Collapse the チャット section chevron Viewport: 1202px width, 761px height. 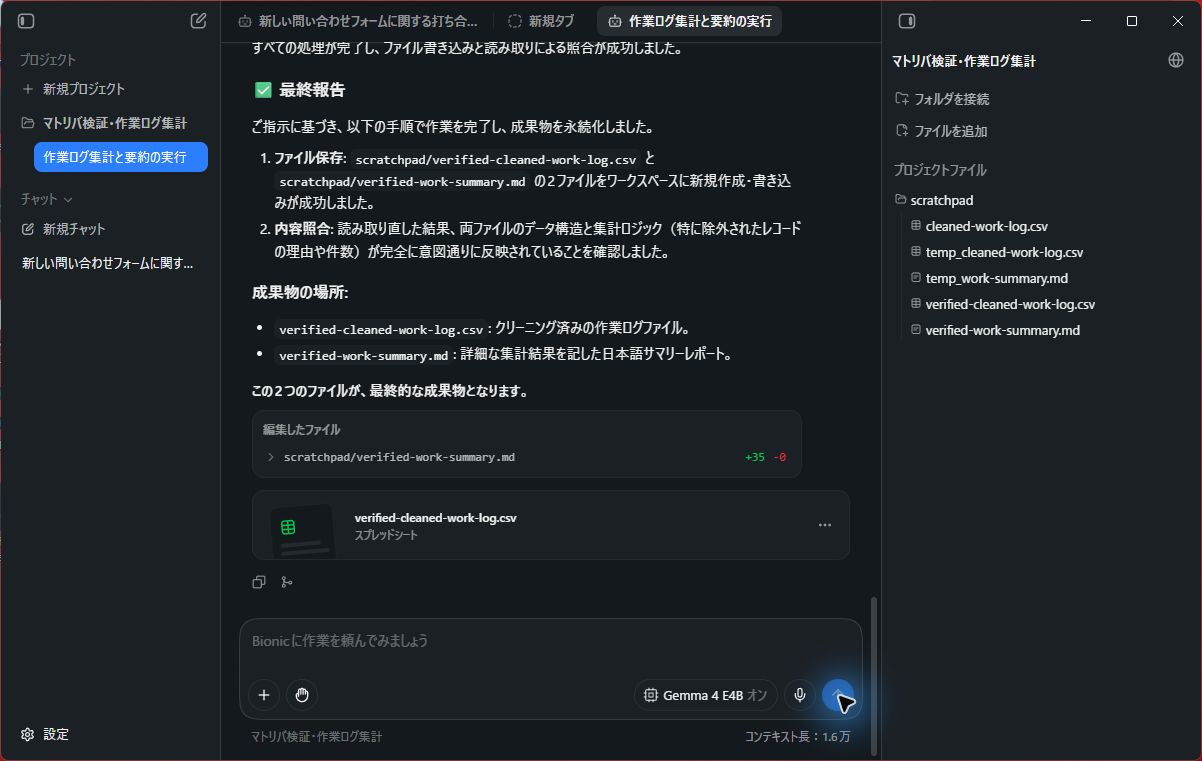68,200
